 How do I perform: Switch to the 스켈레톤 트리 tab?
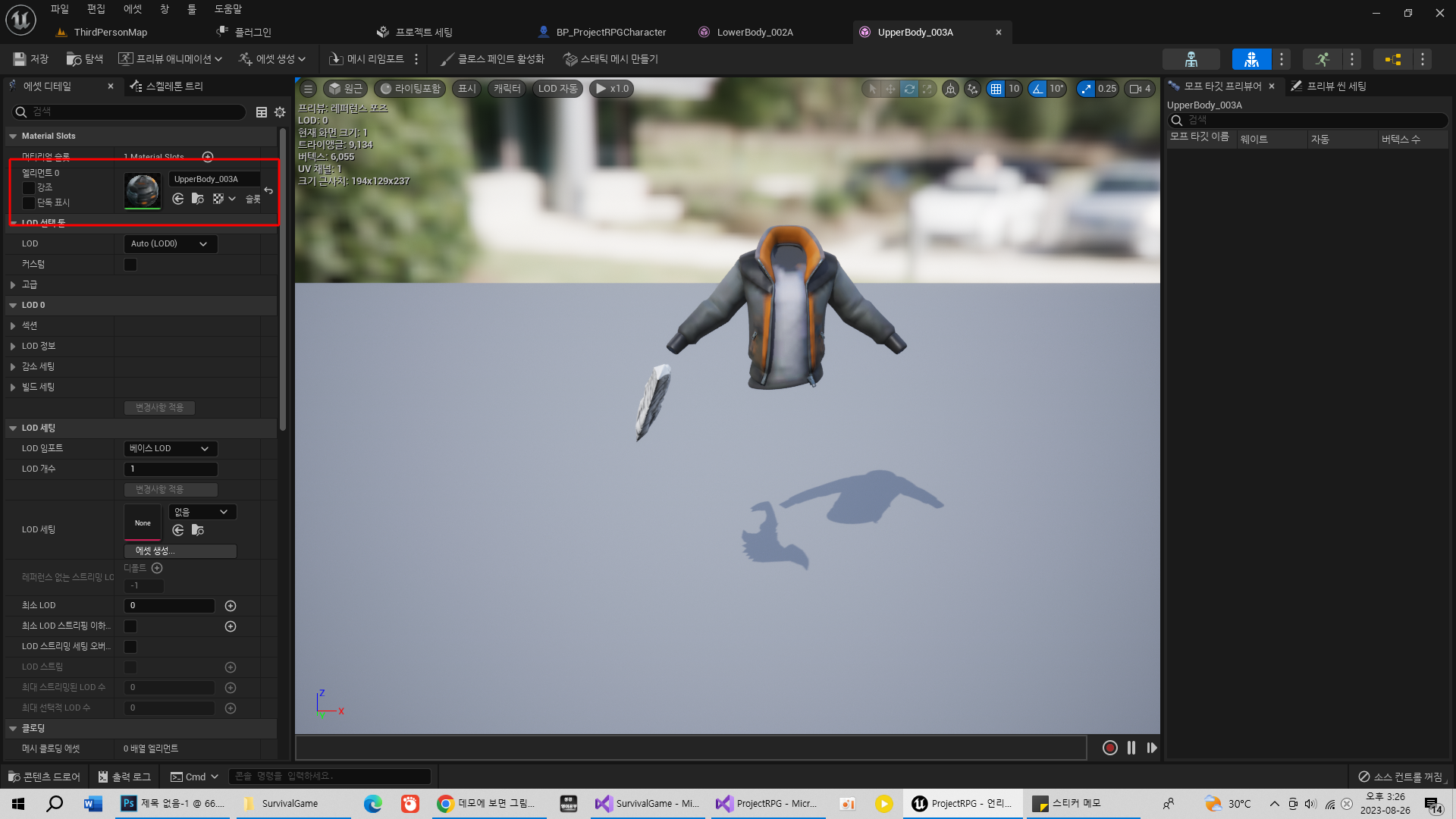(x=167, y=86)
